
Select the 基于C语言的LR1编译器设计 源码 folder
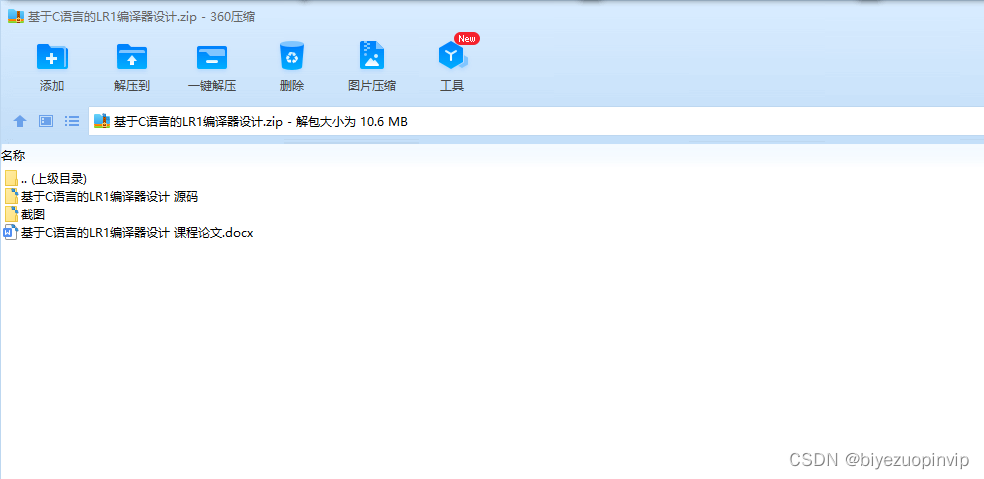click(x=101, y=196)
